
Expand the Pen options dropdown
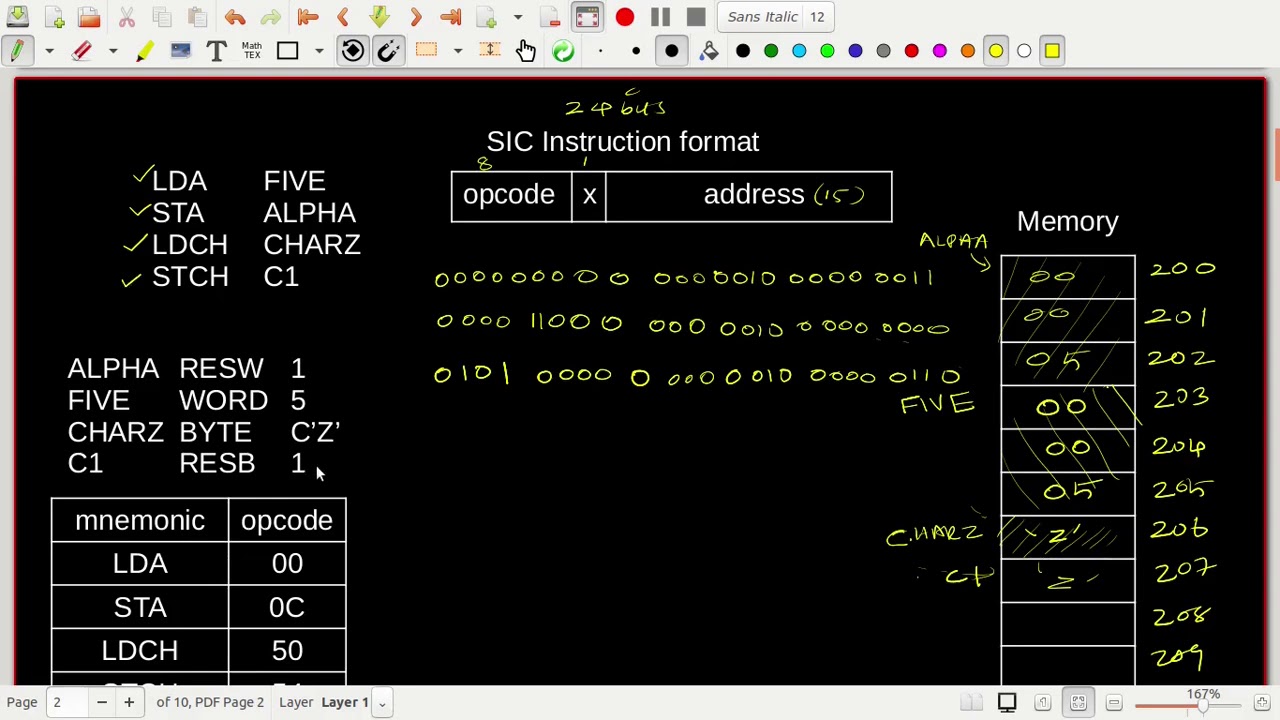pos(48,51)
